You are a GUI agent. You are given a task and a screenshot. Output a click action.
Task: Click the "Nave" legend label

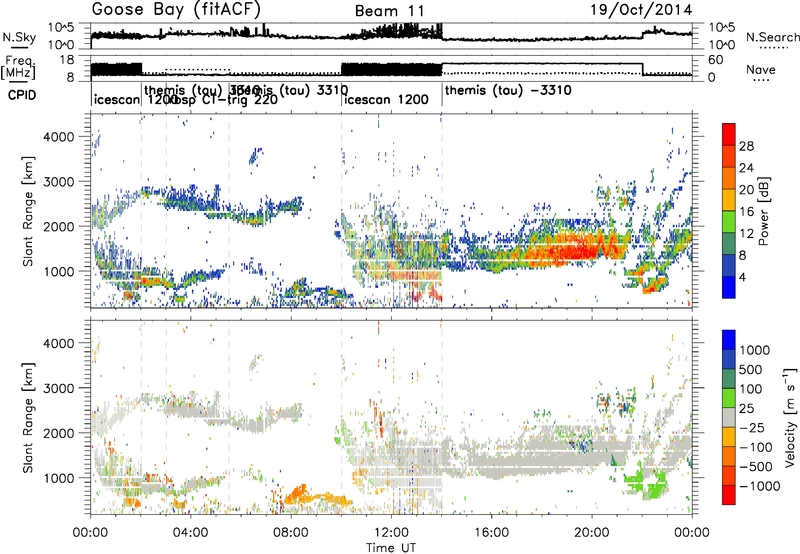click(761, 69)
